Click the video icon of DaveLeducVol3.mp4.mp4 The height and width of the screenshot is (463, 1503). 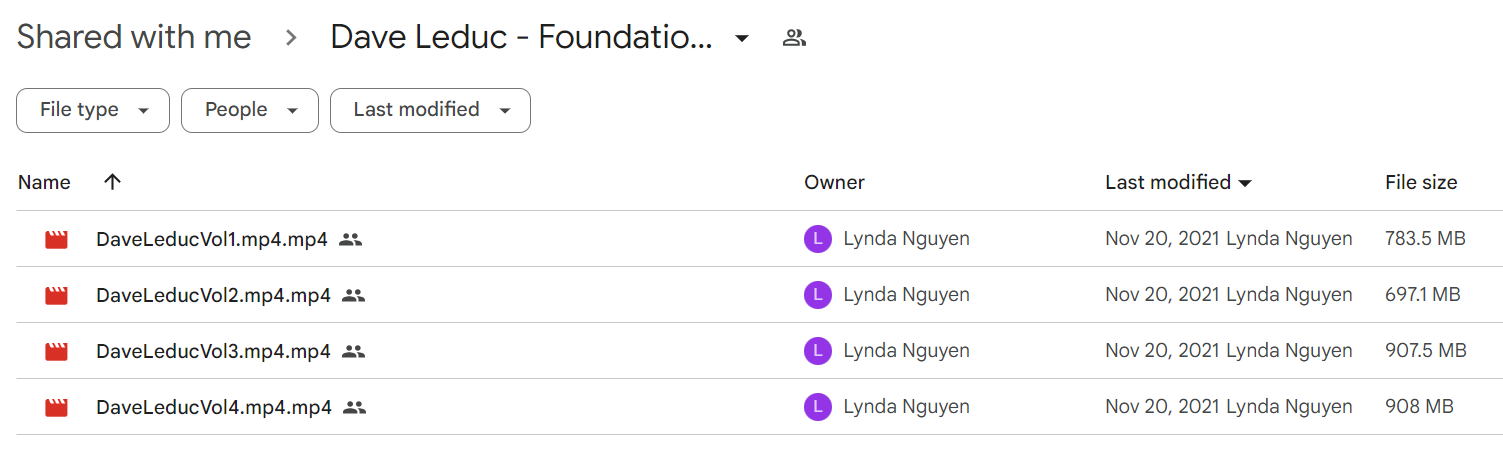click(x=56, y=351)
